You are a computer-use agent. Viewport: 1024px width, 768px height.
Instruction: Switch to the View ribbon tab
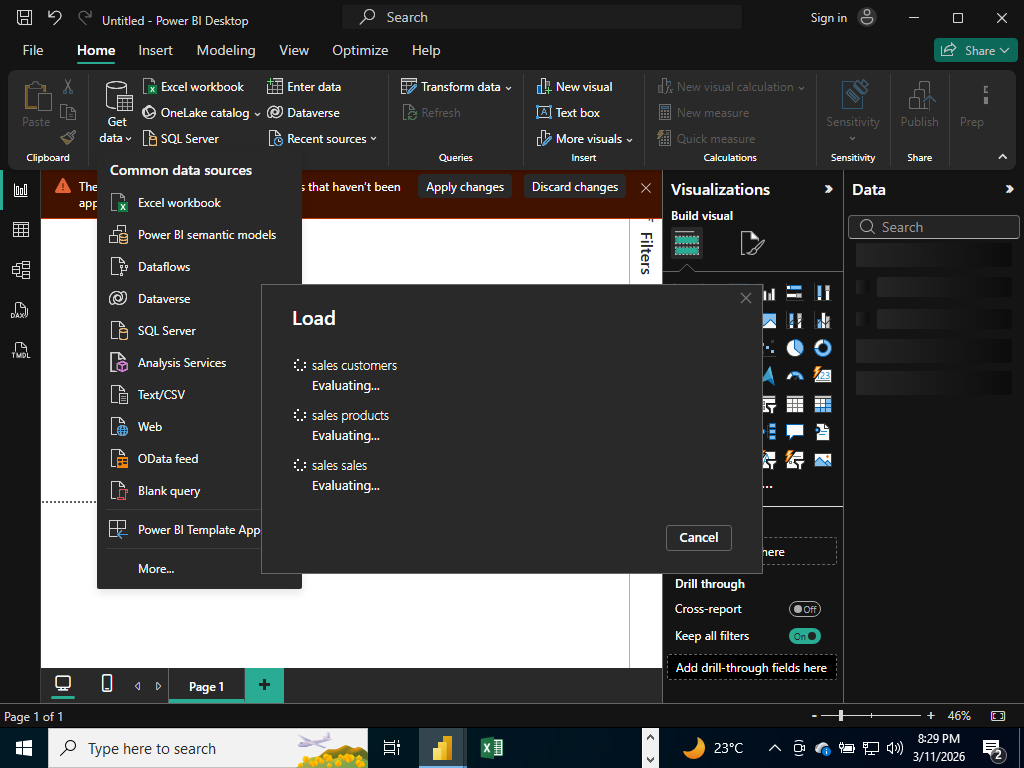pyautogui.click(x=294, y=50)
